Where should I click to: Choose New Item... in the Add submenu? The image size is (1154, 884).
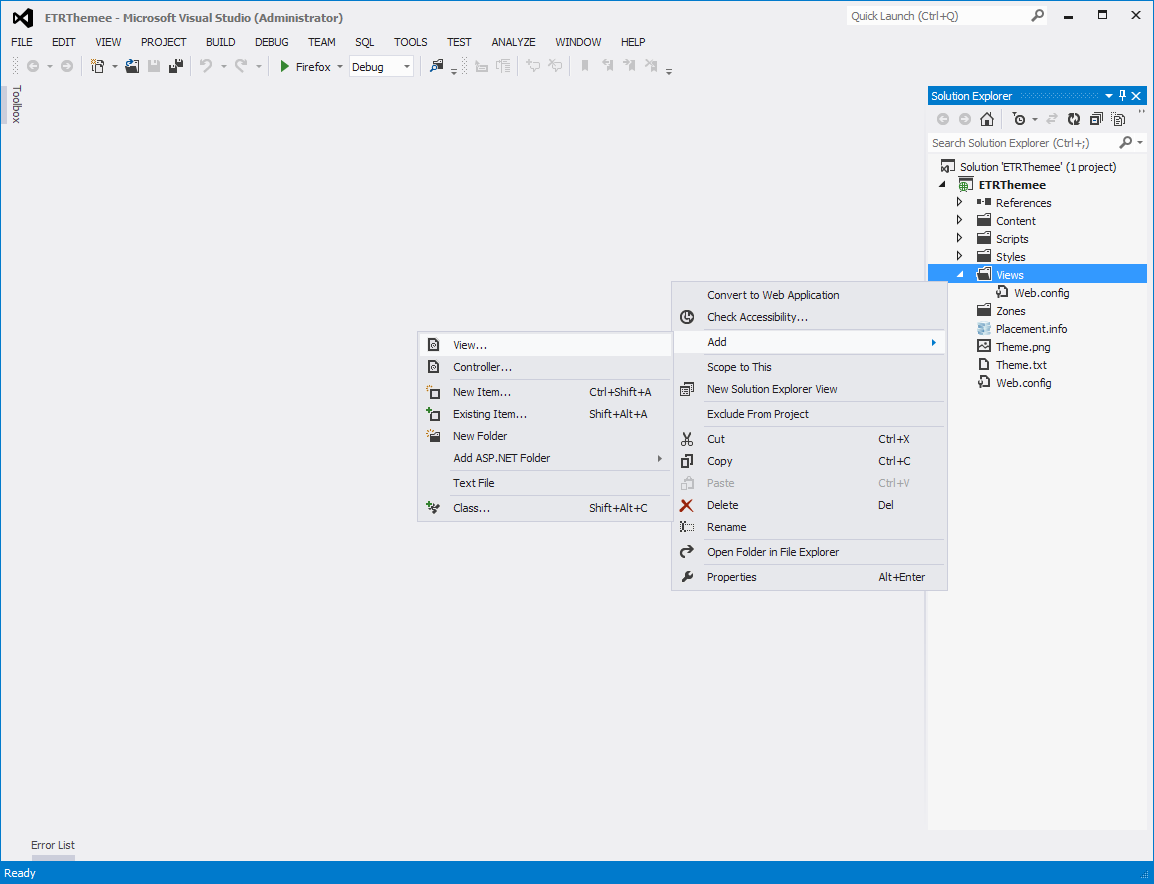pyautogui.click(x=545, y=392)
